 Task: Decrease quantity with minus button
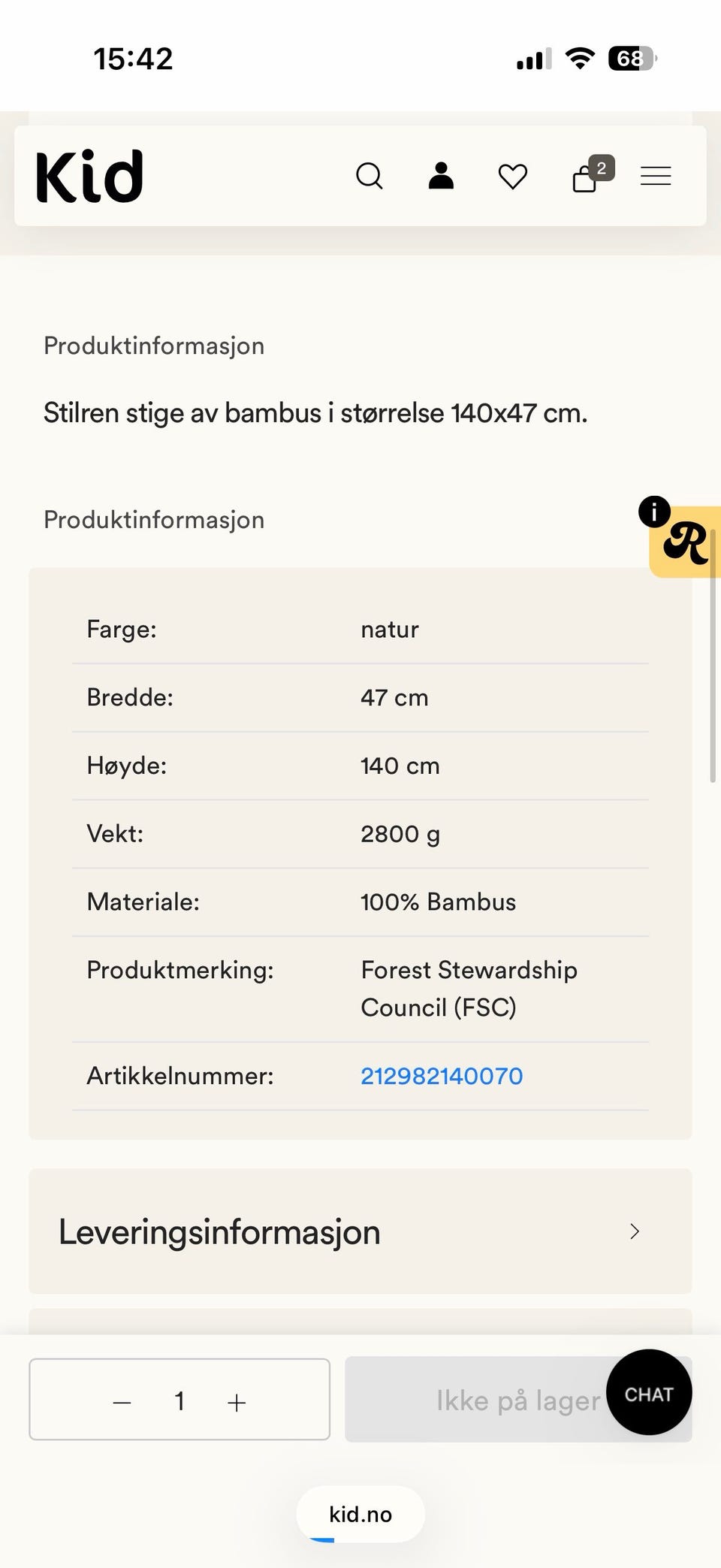click(x=122, y=1402)
